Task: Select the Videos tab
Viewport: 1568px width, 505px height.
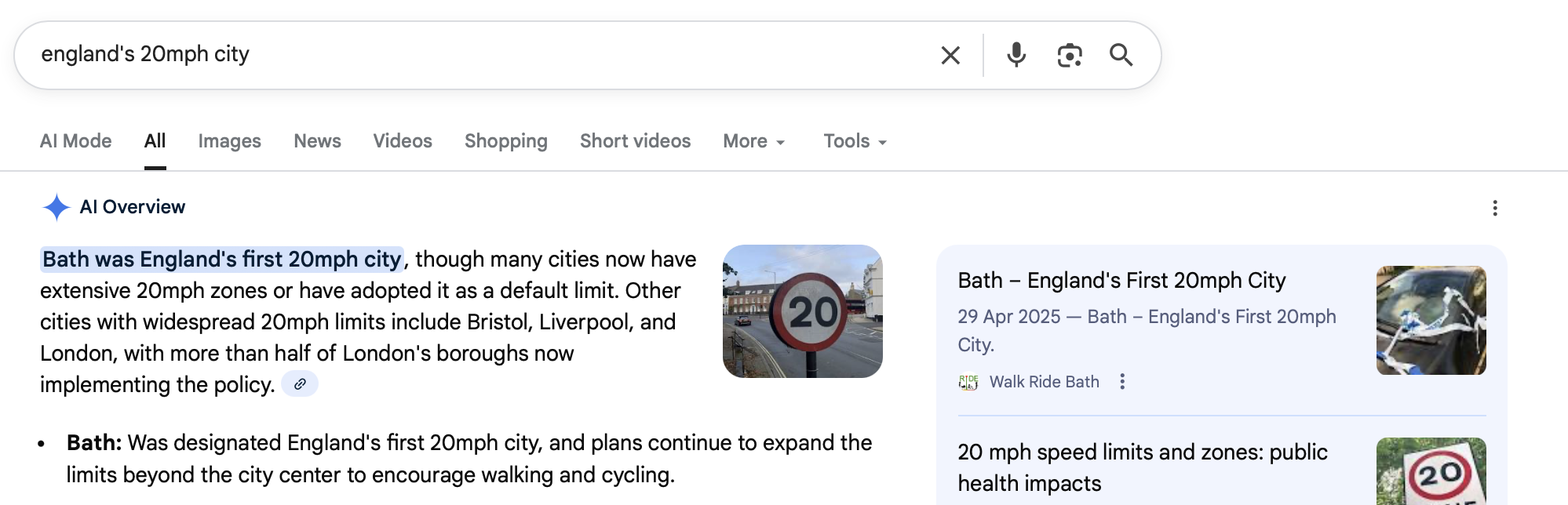Action: tap(403, 141)
